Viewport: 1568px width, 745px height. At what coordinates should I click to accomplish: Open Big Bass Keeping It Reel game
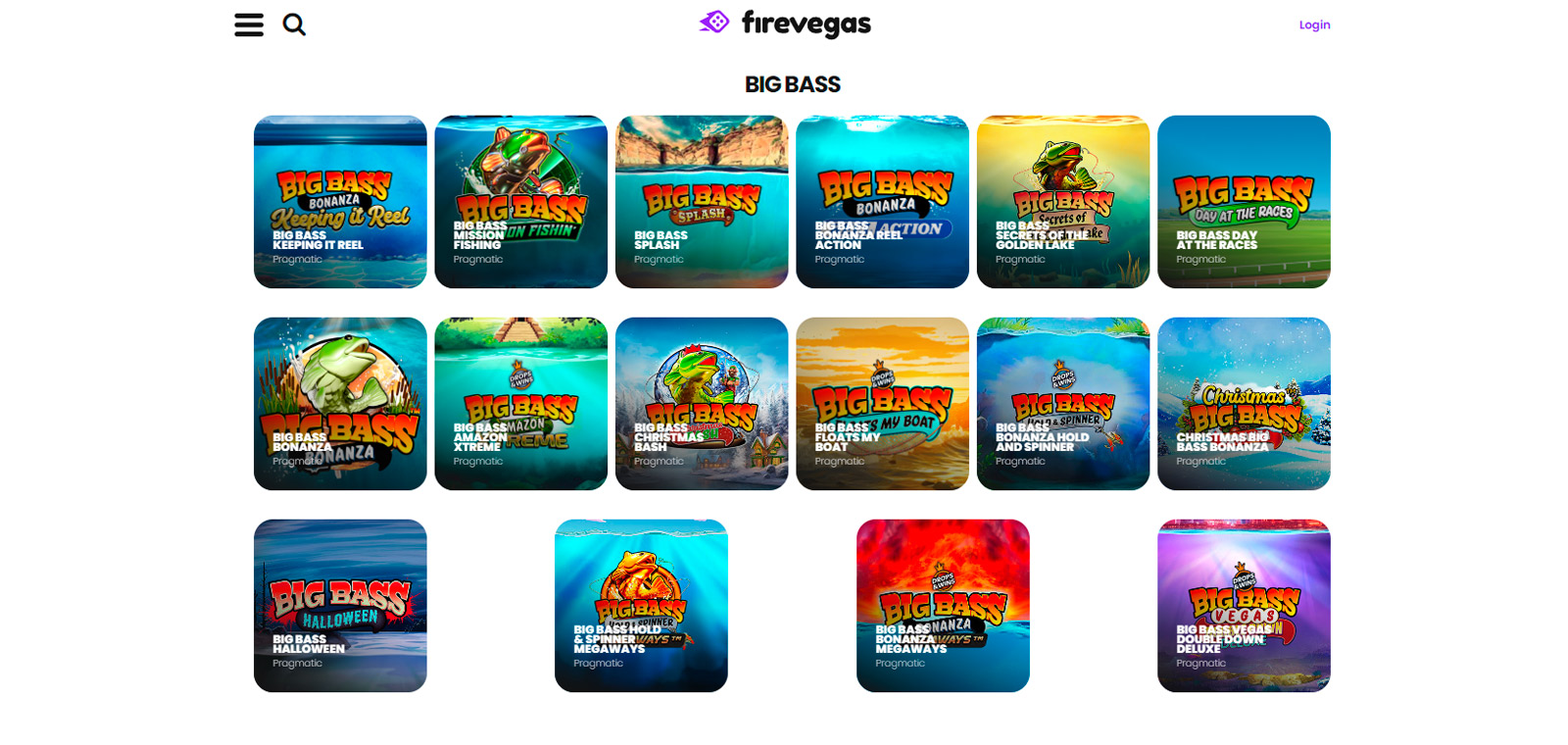coord(340,202)
